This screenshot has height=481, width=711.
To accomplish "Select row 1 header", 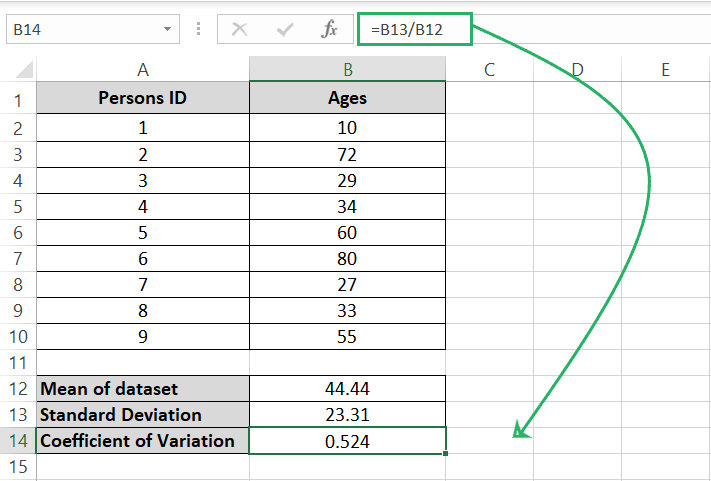I will [x=17, y=99].
